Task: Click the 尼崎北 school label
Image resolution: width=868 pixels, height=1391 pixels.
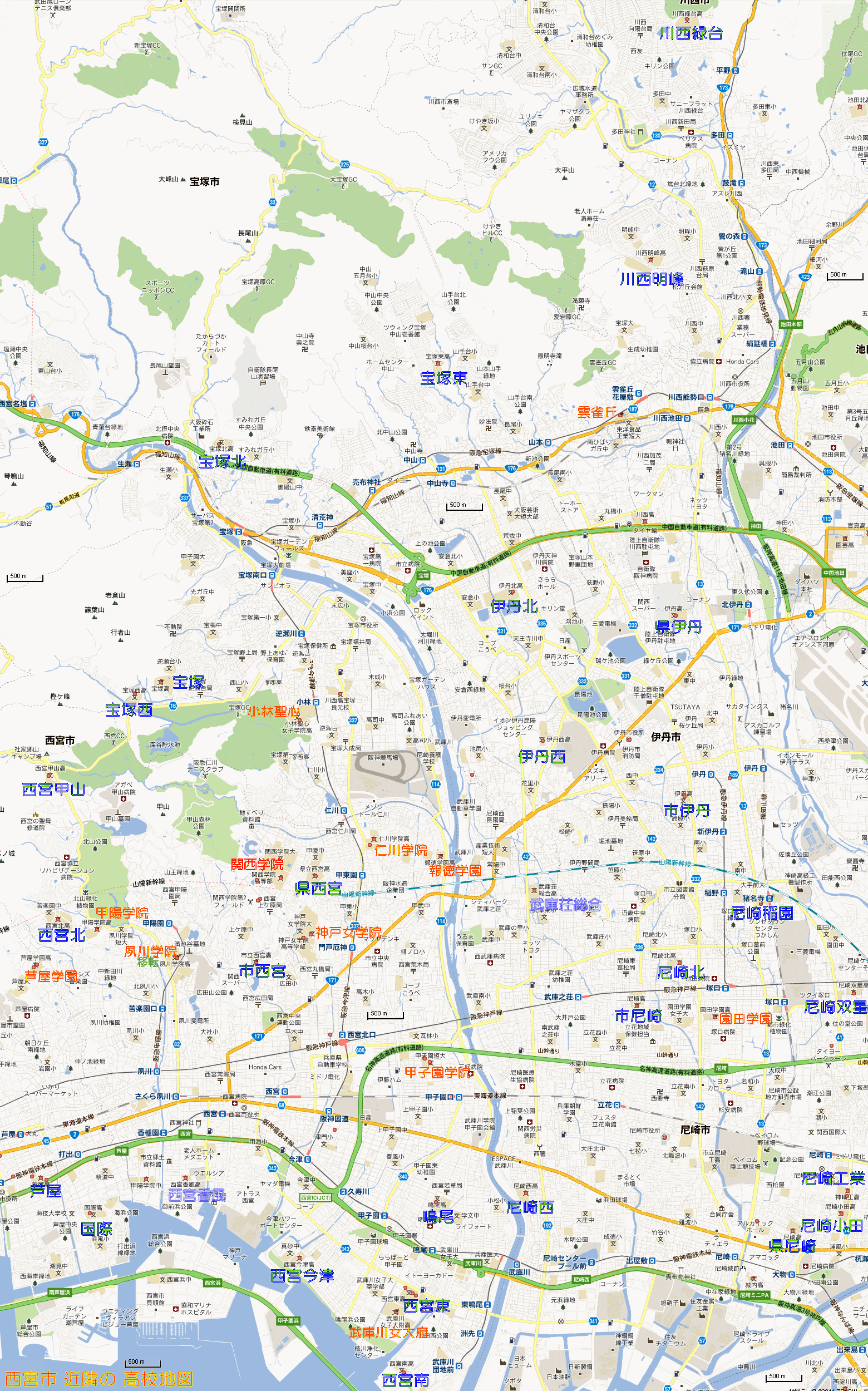Action: [682, 972]
